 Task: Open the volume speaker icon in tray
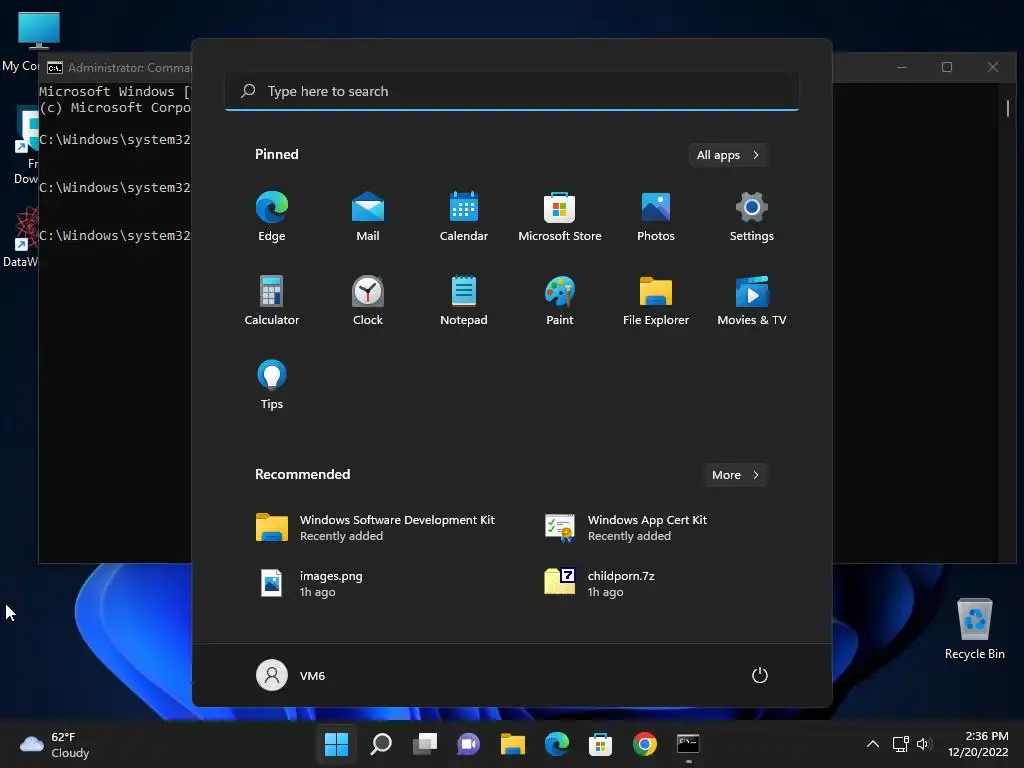(x=923, y=744)
